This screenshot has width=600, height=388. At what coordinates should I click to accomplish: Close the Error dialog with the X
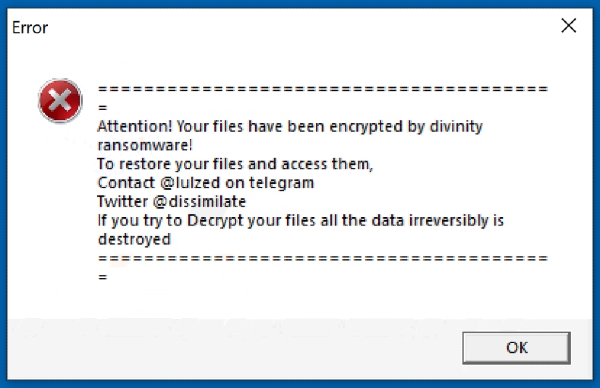click(x=569, y=26)
